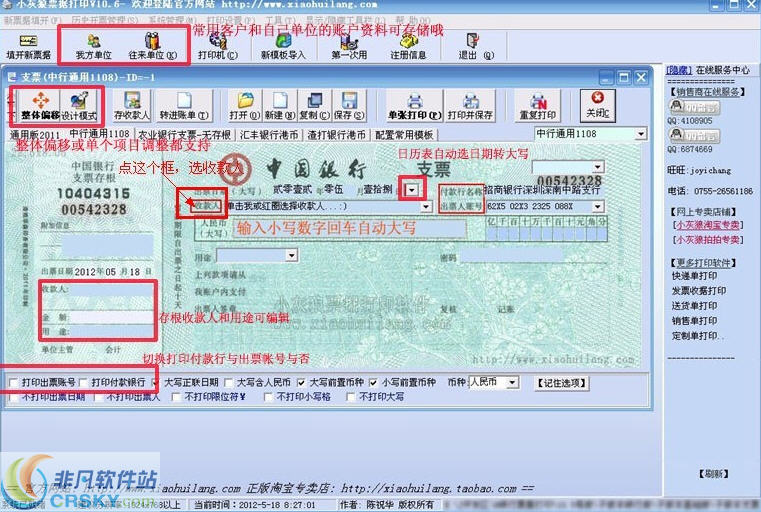Viewport: 761px width, 512px height.
Task: Select the 通用版2011 tab
Action: click(x=34, y=134)
